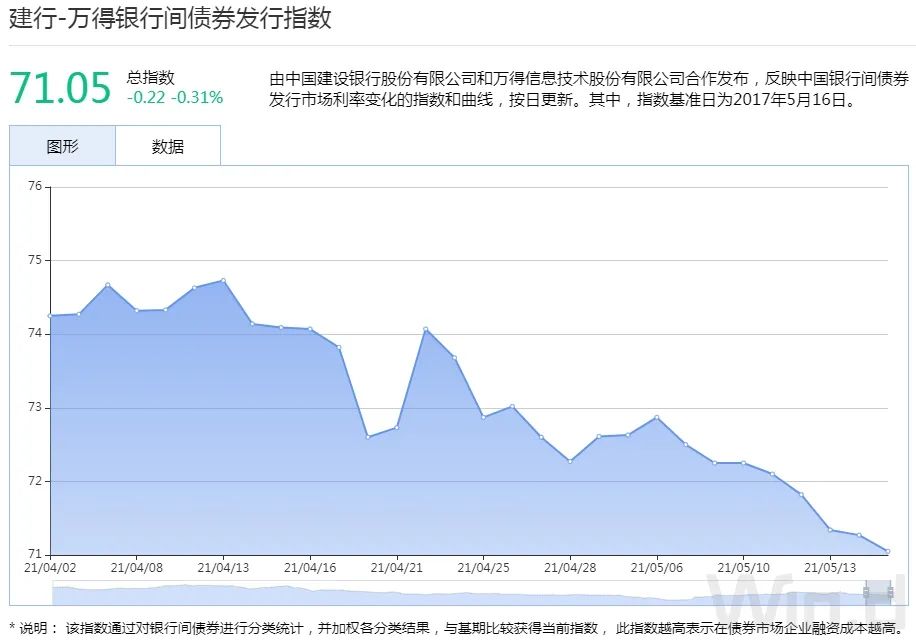Click the 71.05 index value

[60, 88]
